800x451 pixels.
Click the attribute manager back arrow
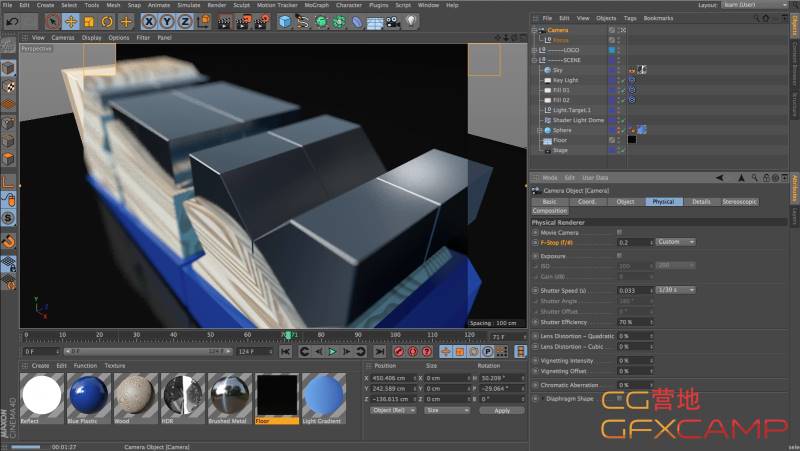coord(719,178)
